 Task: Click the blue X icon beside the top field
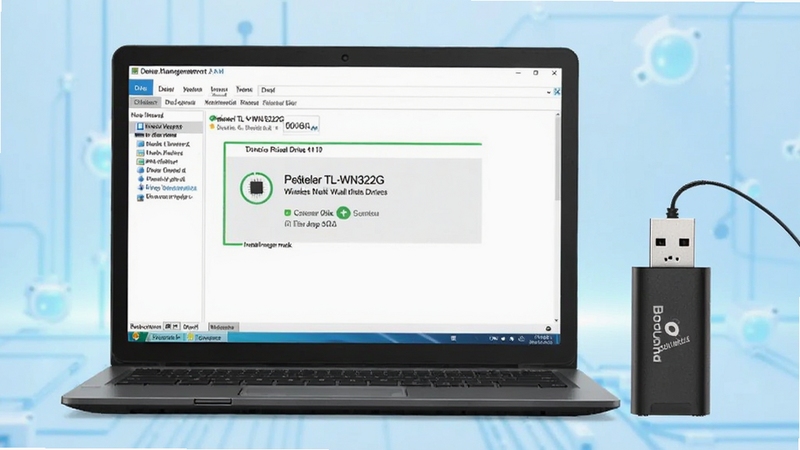coord(557,92)
